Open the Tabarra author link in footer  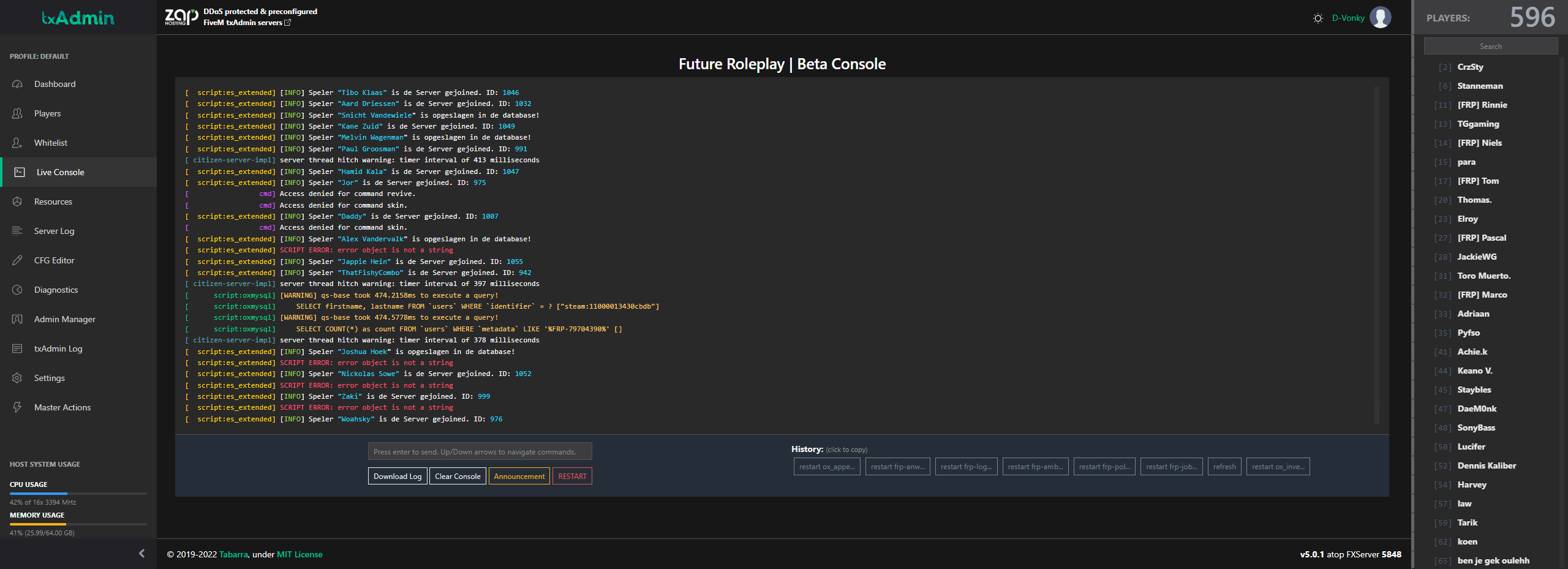click(x=233, y=554)
